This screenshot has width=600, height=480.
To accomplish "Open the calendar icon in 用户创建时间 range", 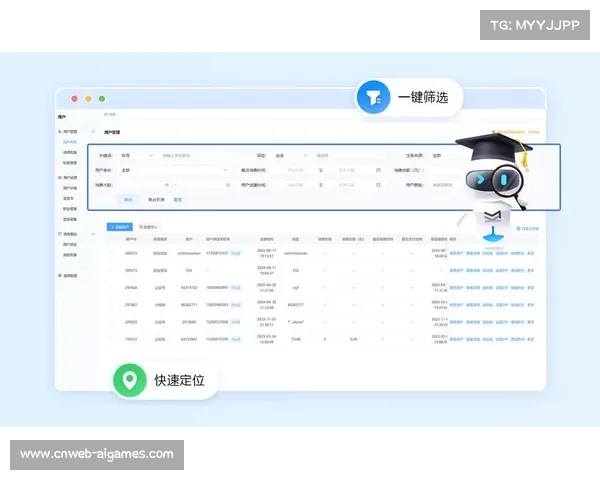I will click(x=378, y=185).
